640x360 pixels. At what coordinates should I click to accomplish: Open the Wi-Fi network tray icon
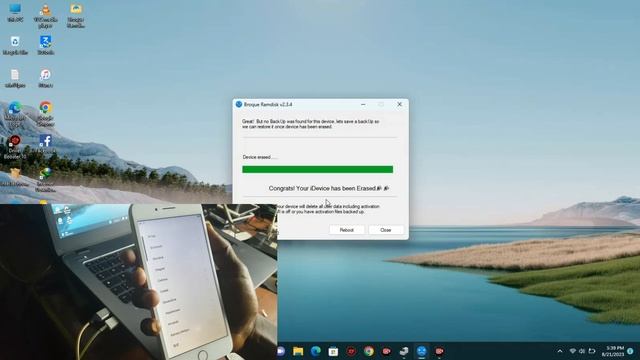click(x=573, y=351)
